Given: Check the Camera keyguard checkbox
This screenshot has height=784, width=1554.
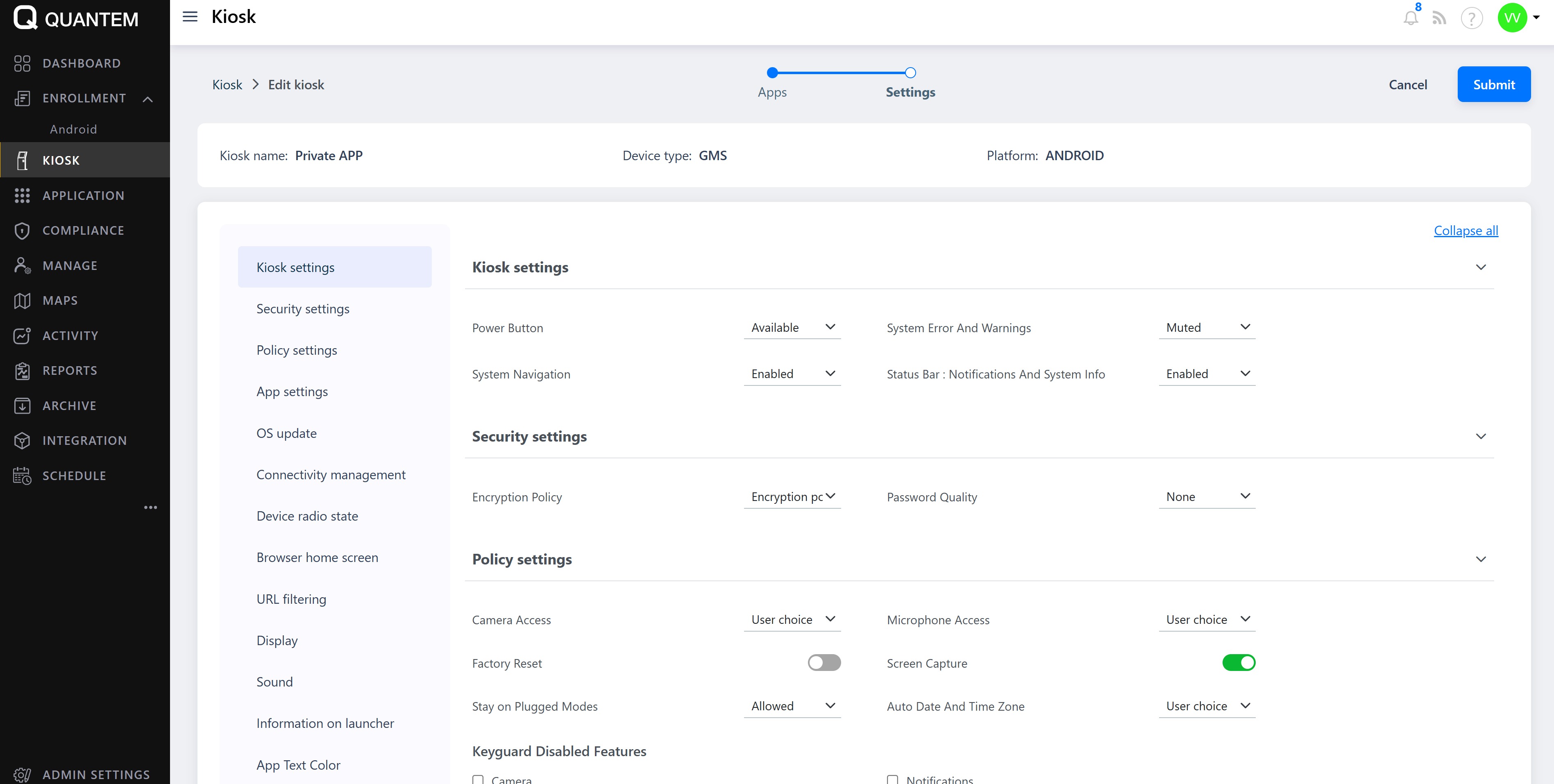Looking at the screenshot, I should tap(478, 779).
